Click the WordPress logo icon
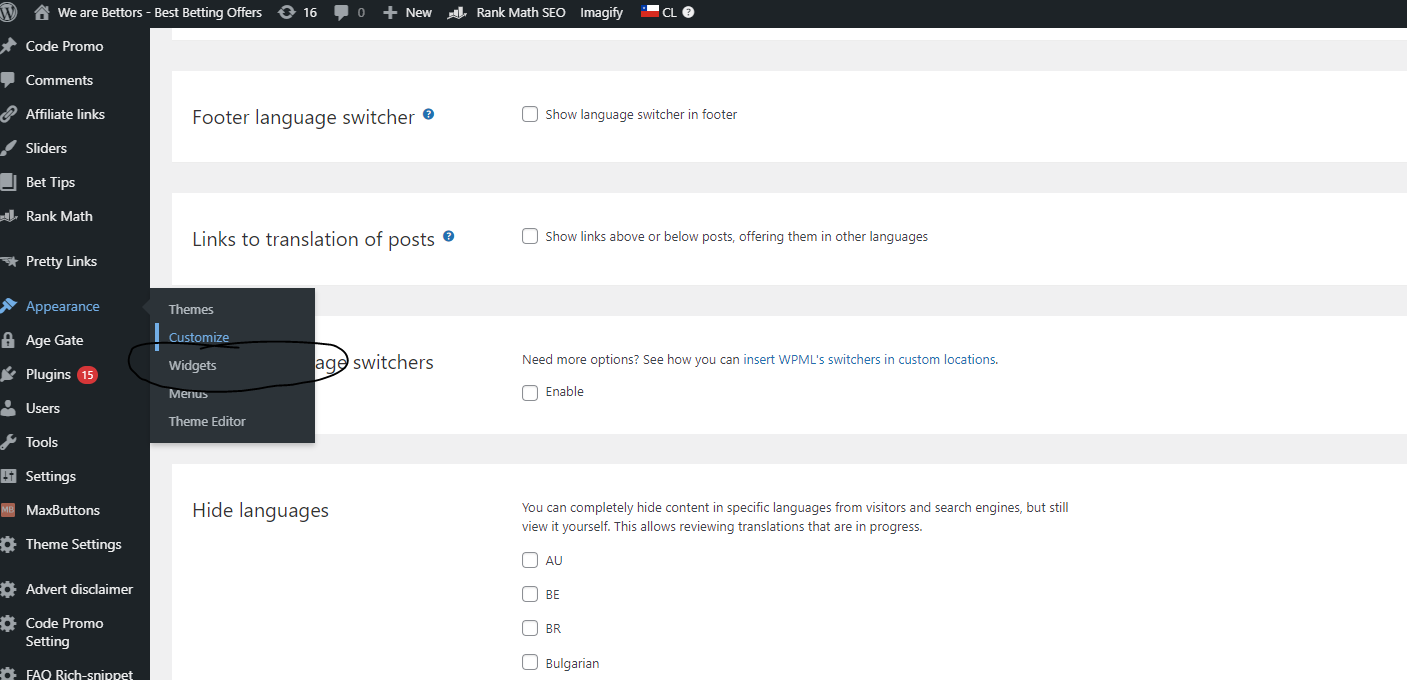1407x680 pixels. [x=9, y=12]
